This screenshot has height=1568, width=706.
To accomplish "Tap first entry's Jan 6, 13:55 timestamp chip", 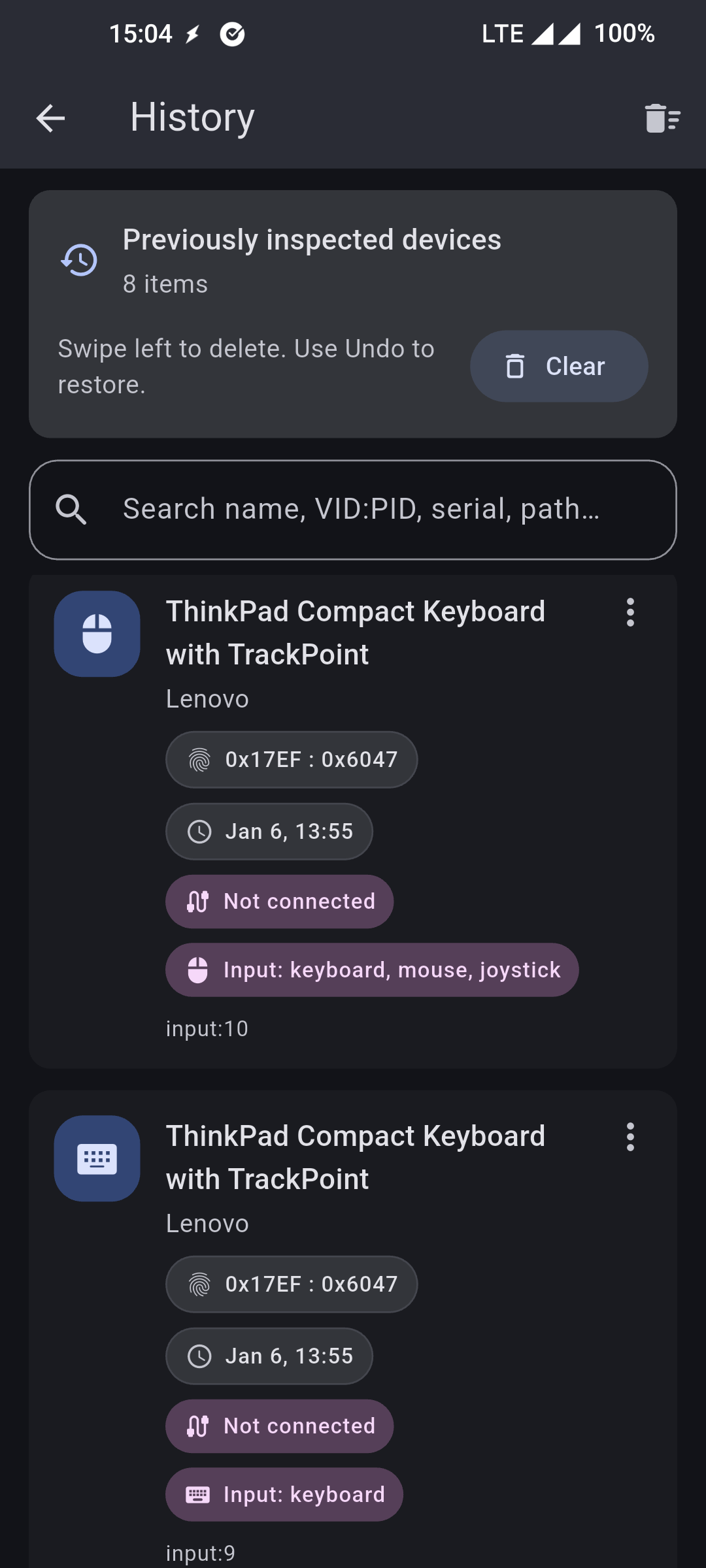I will coord(269,832).
